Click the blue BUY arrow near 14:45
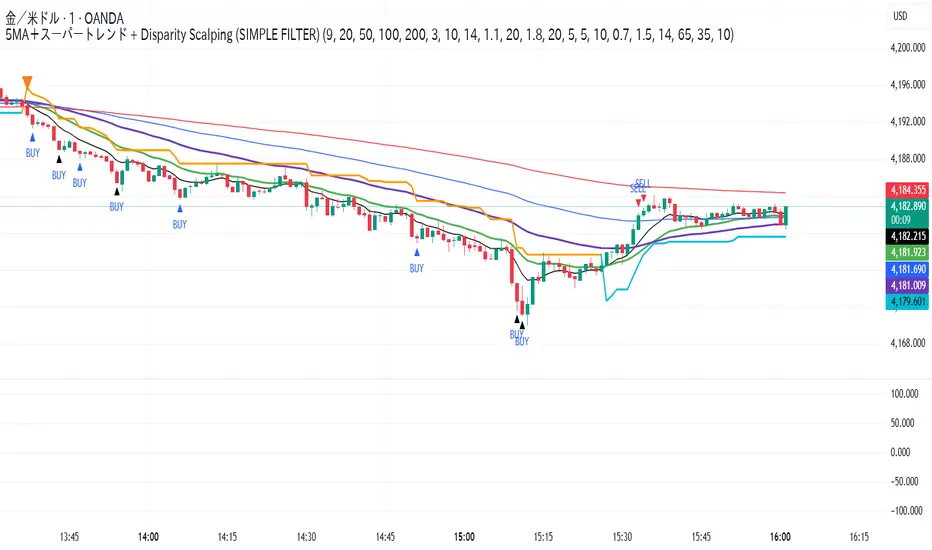Screen dimensions: 932x550 tap(417, 253)
